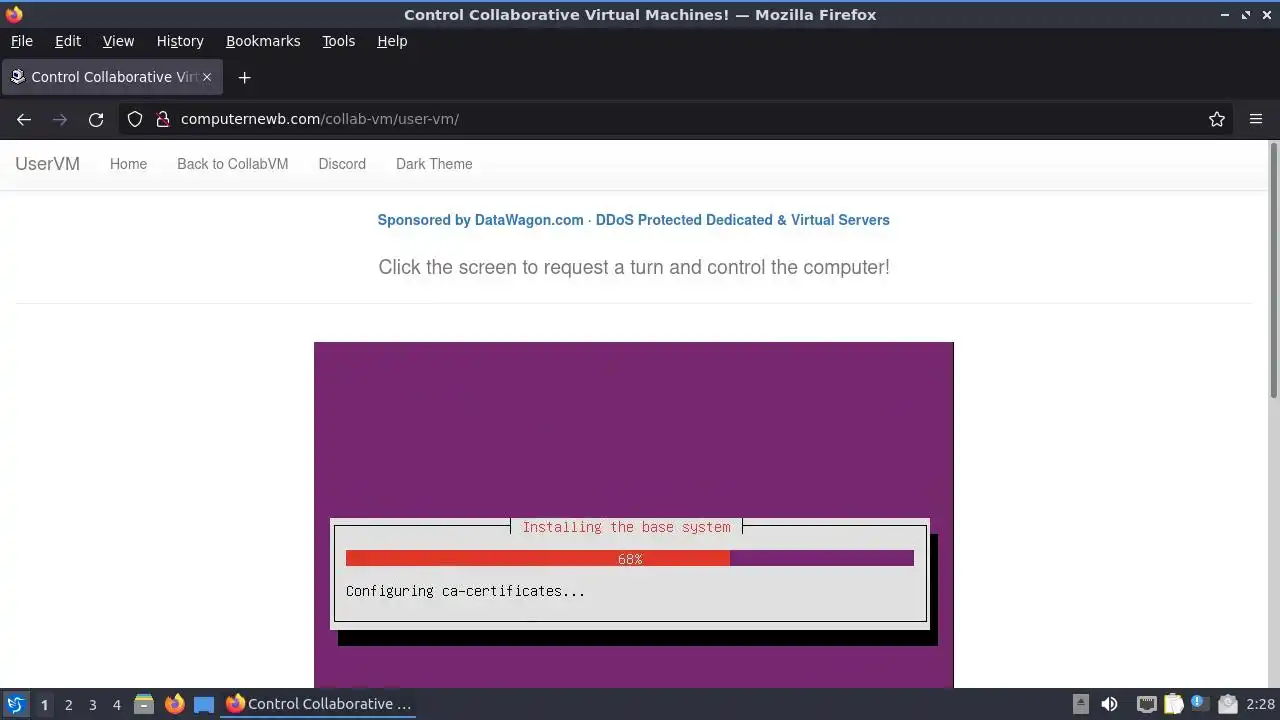Open the Discord link
Viewport: 1280px width, 720px height.
click(x=342, y=164)
